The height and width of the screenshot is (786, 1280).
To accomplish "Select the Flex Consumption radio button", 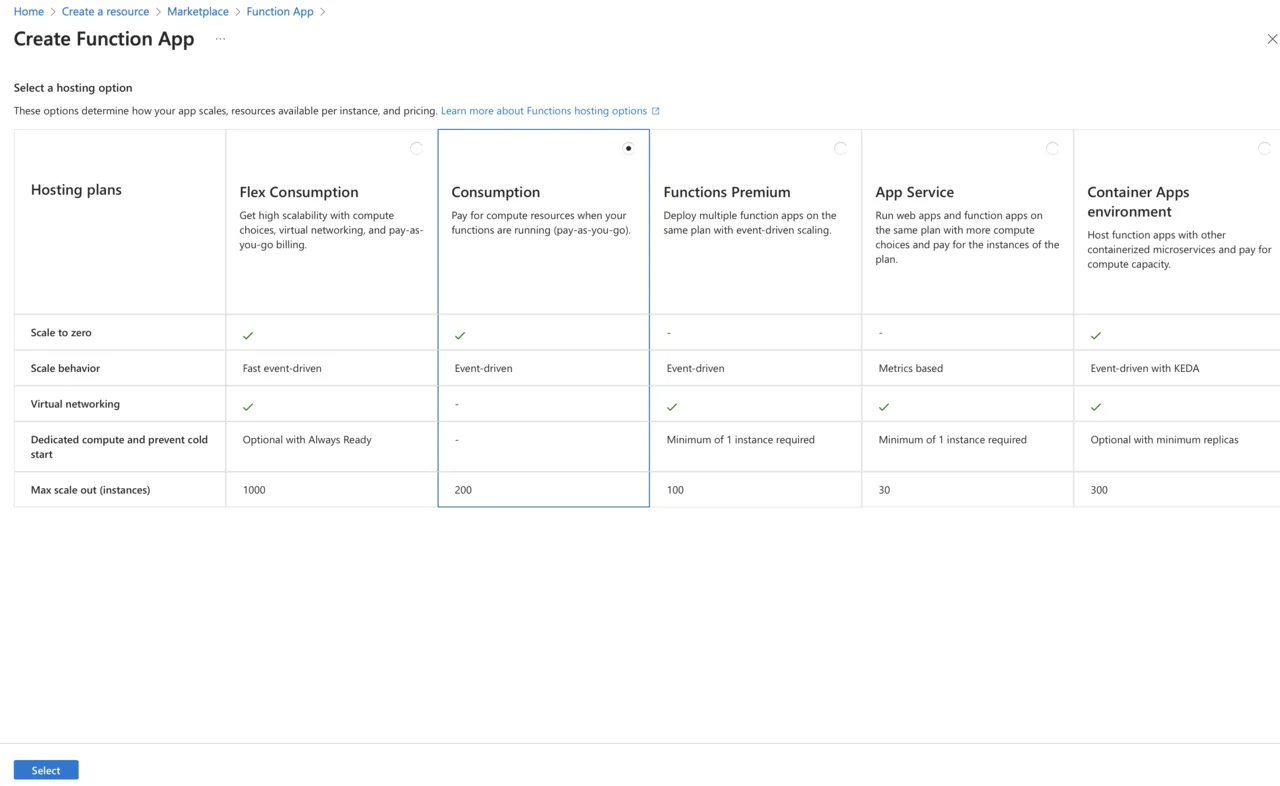I will point(416,148).
